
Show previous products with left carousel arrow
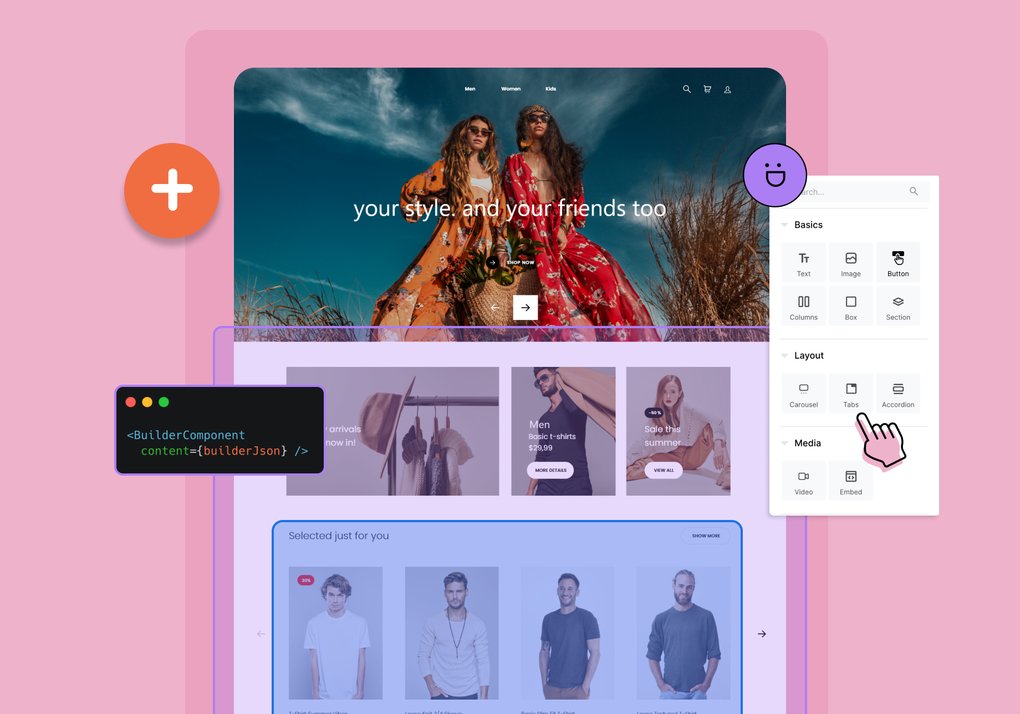(261, 633)
